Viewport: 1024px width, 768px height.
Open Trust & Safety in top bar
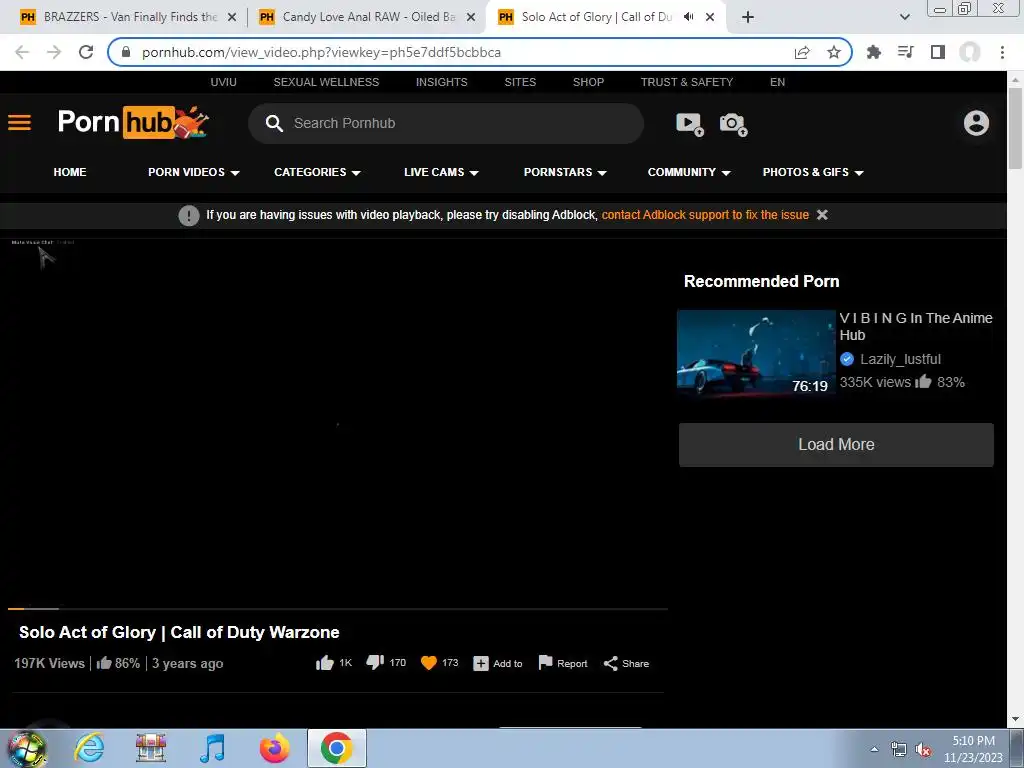pos(686,82)
